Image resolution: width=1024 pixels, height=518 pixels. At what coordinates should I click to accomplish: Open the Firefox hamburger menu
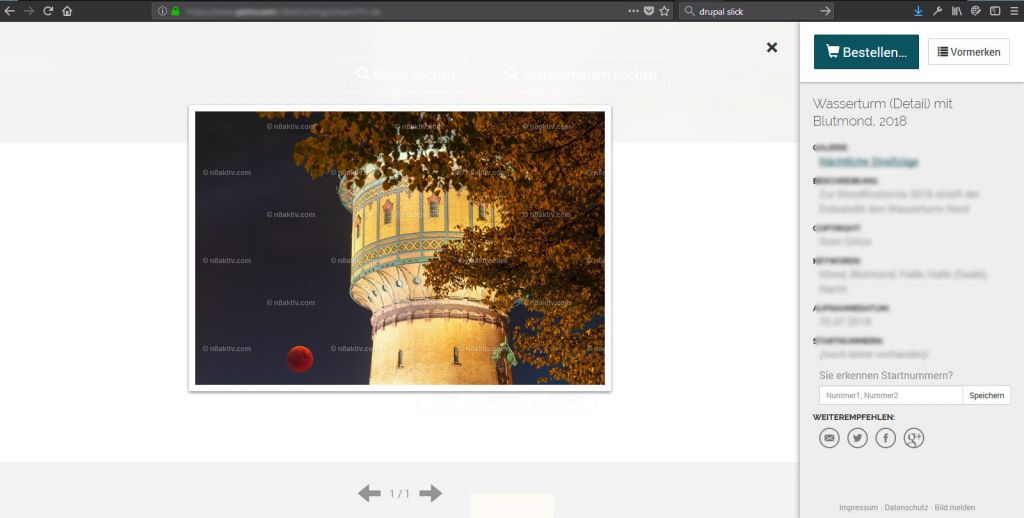(x=1013, y=11)
